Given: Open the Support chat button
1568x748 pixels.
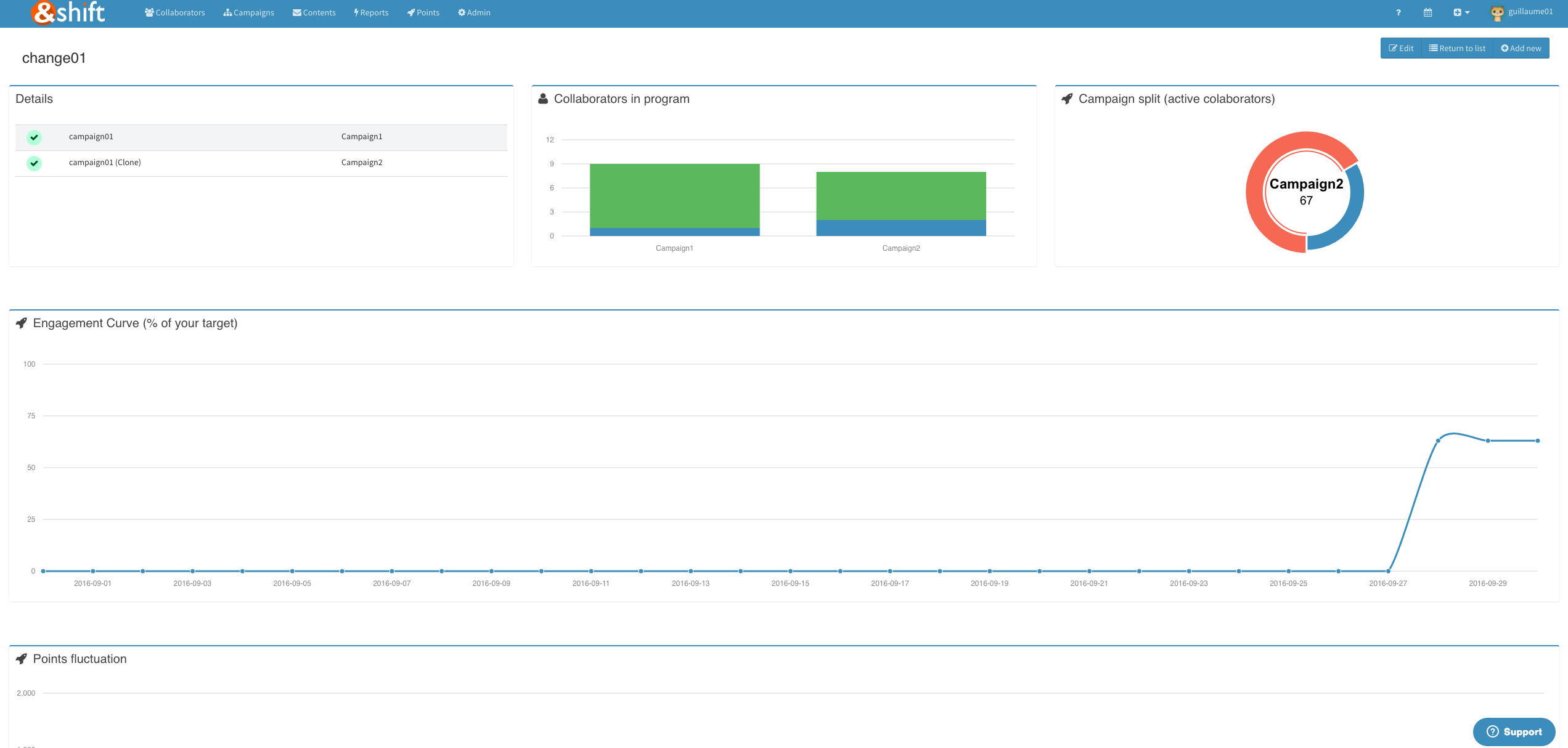Looking at the screenshot, I should [x=1514, y=731].
